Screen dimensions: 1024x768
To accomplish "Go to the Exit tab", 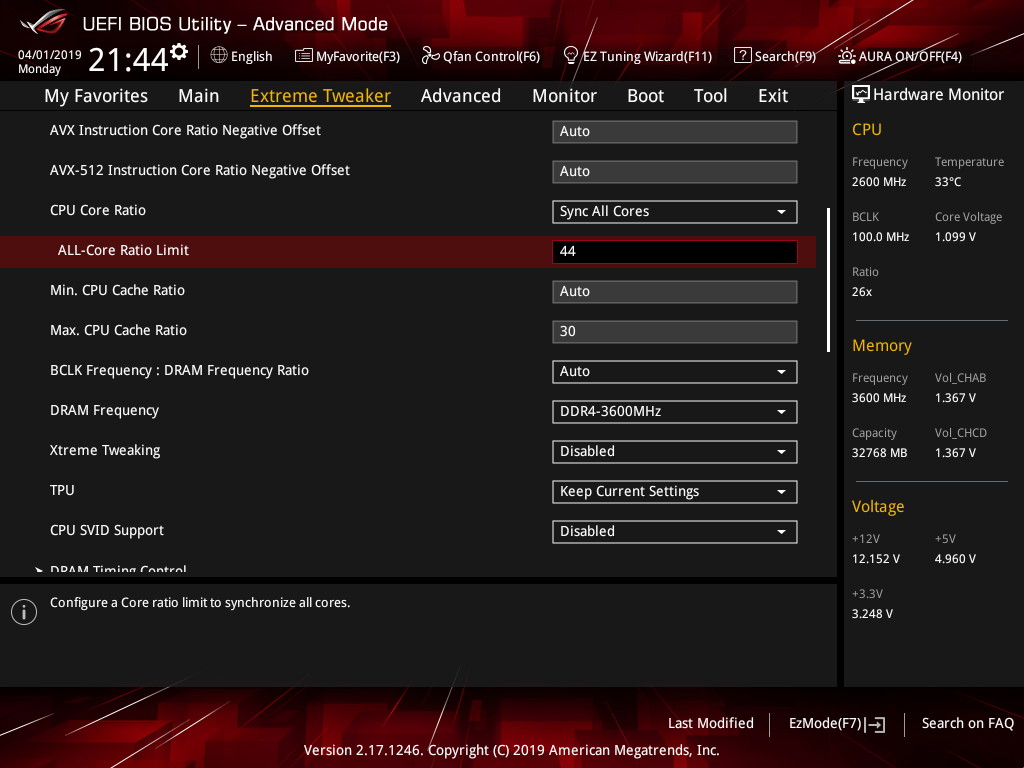I will [773, 96].
